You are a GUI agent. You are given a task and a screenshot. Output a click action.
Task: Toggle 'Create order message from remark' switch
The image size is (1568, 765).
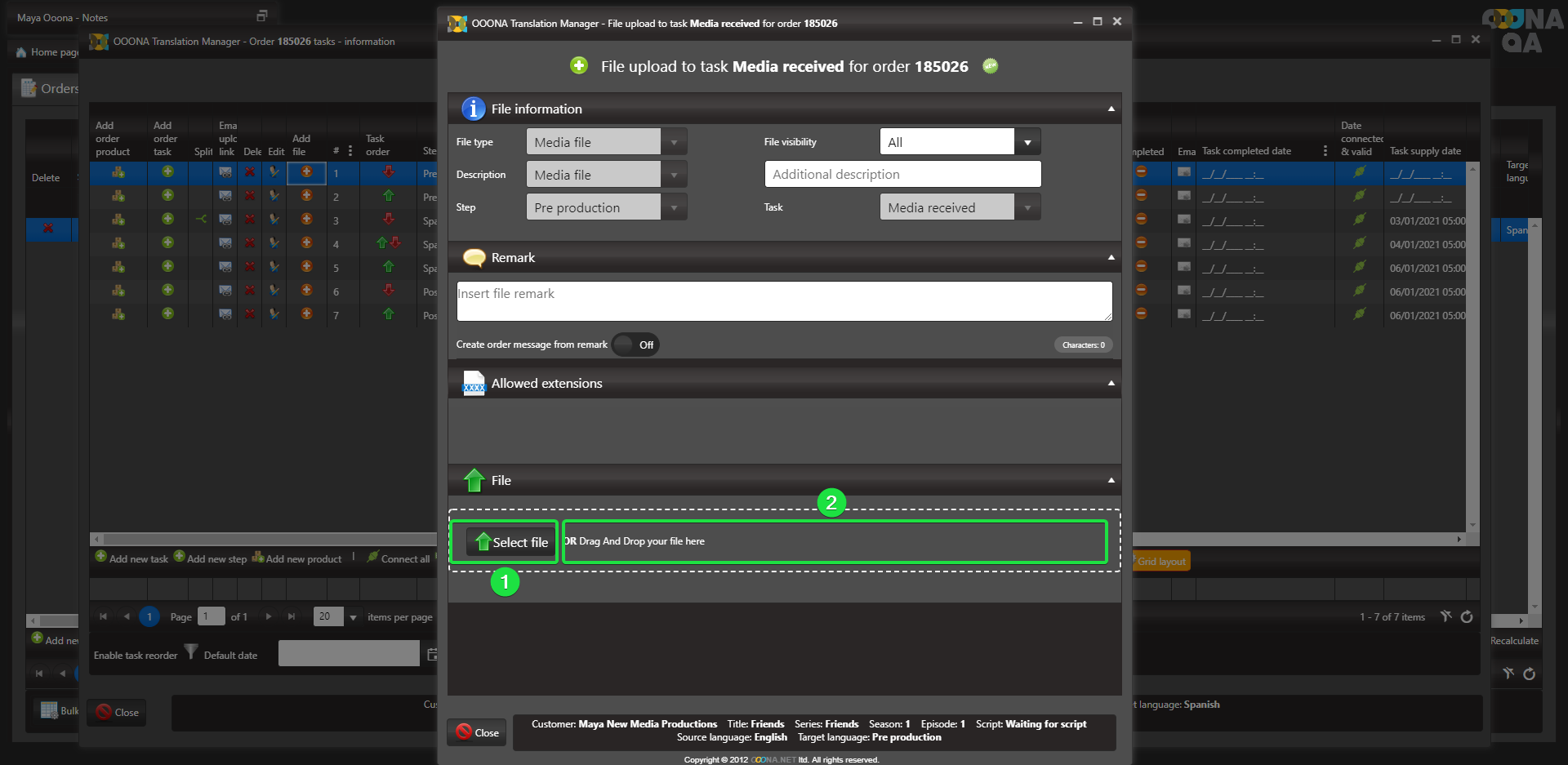tap(635, 345)
